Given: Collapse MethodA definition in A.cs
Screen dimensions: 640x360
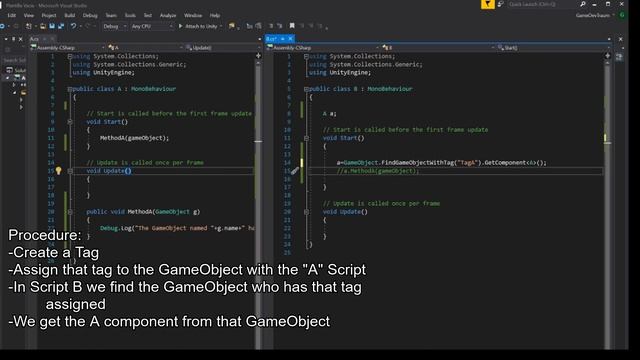Looking at the screenshot, I should 70,212.
